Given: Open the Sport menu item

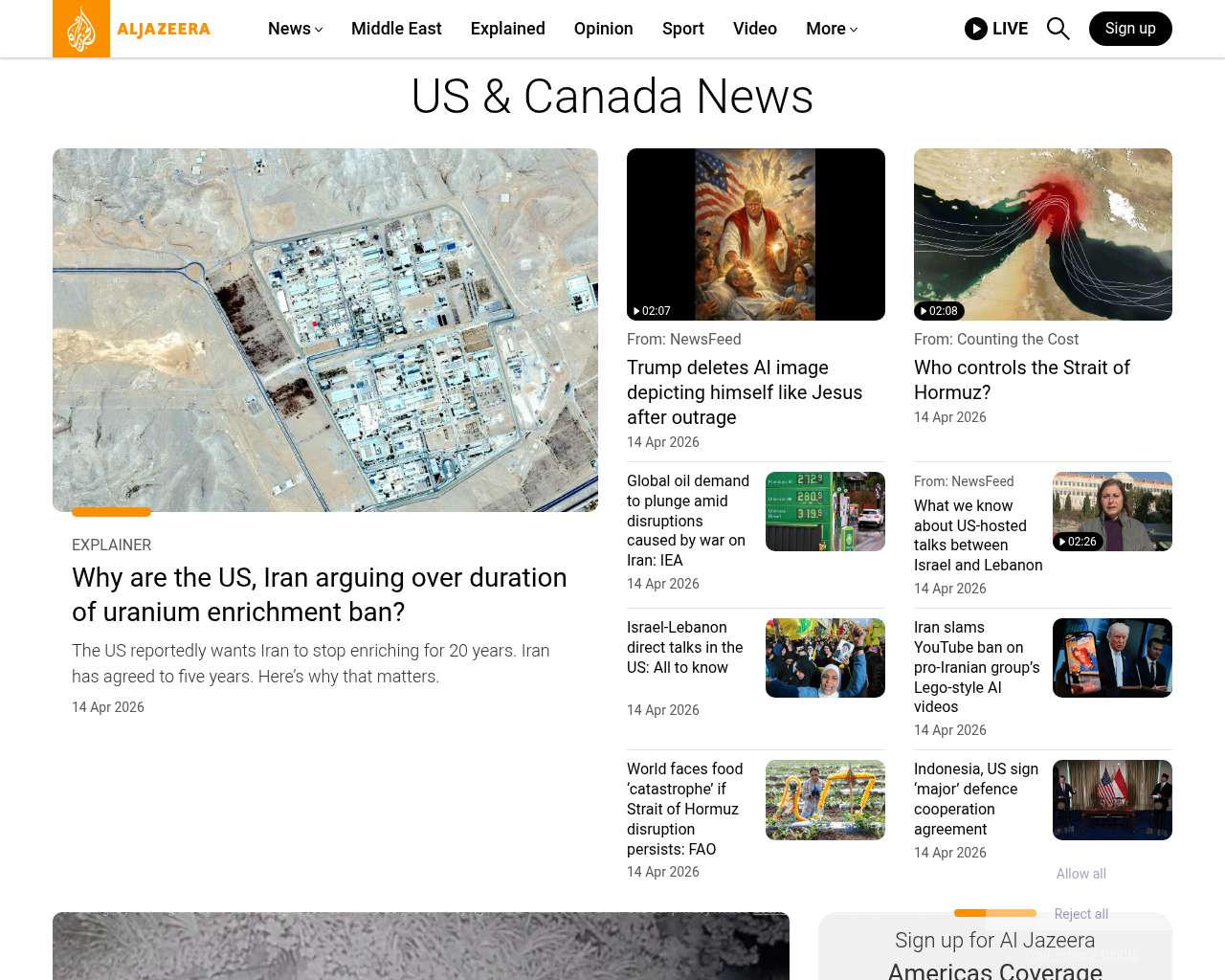Looking at the screenshot, I should [x=683, y=29].
